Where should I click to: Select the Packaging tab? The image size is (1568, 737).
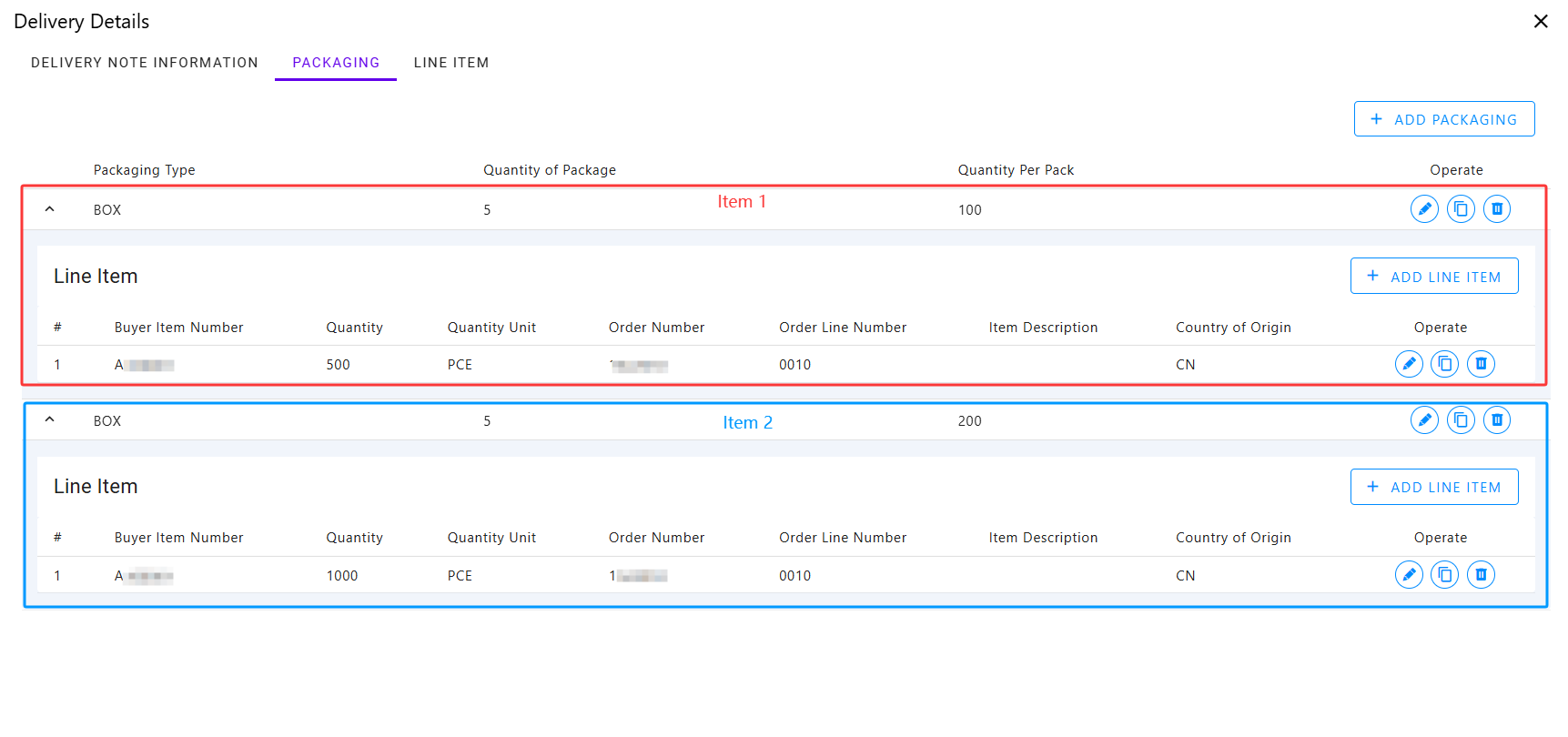click(x=336, y=63)
